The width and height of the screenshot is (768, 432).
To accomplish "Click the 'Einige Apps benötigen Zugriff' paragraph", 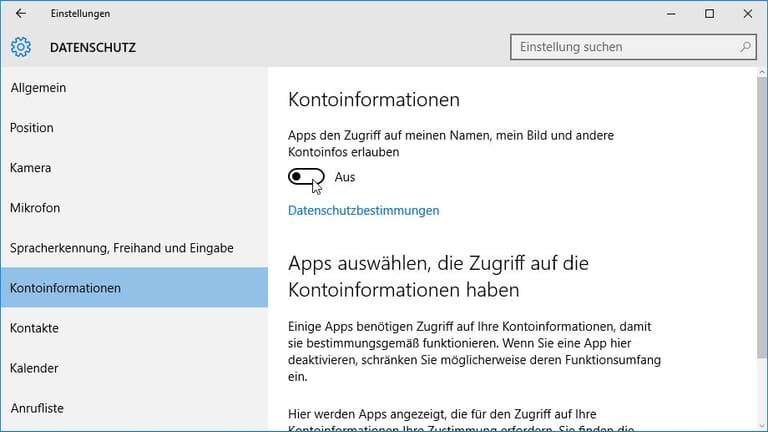I will coord(474,352).
